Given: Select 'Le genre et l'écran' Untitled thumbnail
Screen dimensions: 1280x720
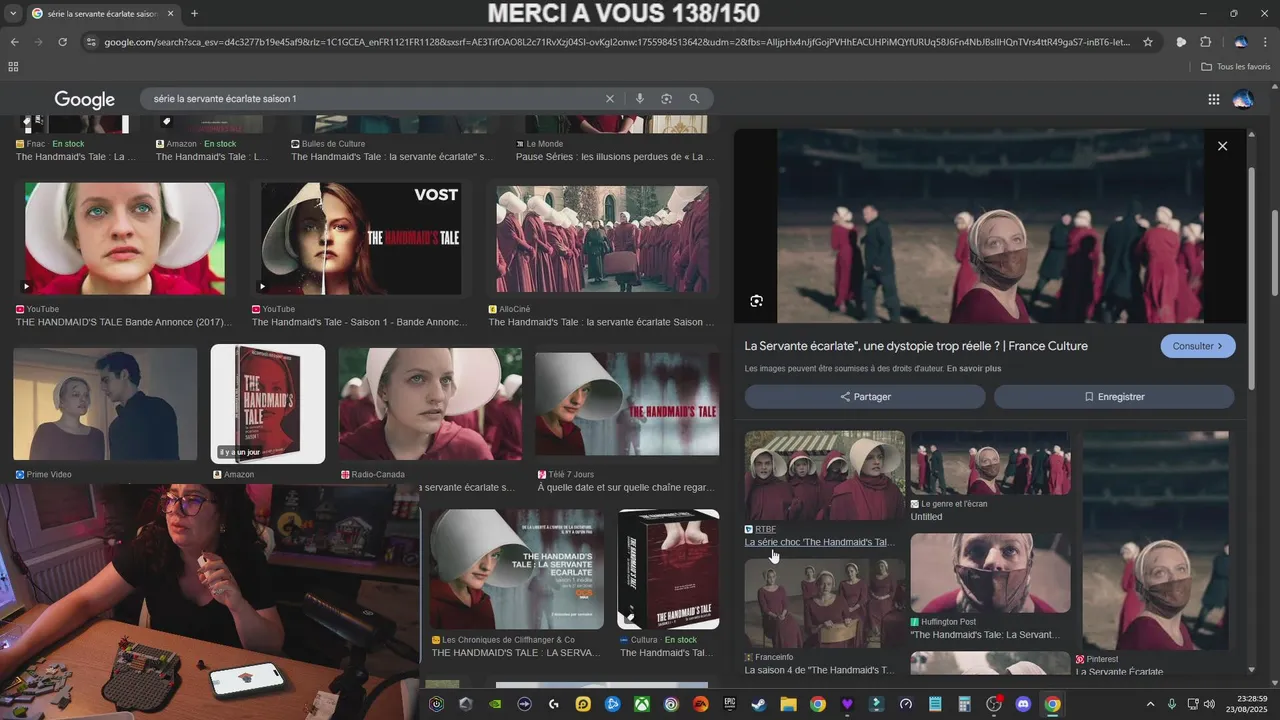Looking at the screenshot, I should [990, 463].
